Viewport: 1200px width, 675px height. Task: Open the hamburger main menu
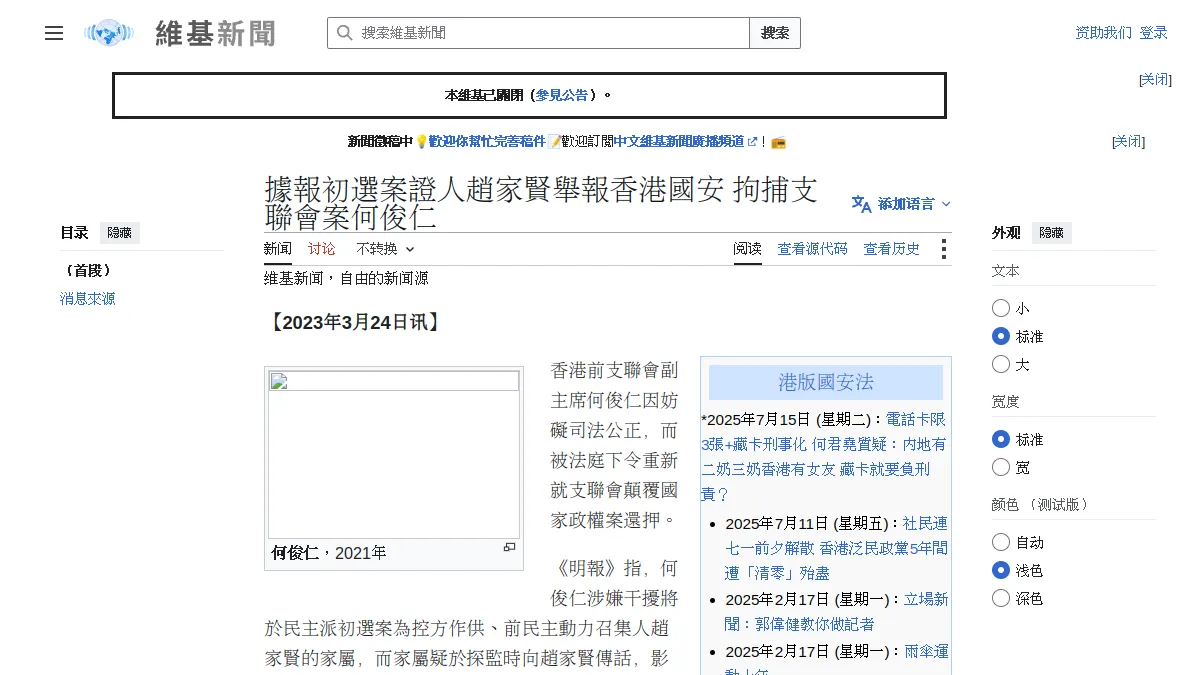pos(54,33)
